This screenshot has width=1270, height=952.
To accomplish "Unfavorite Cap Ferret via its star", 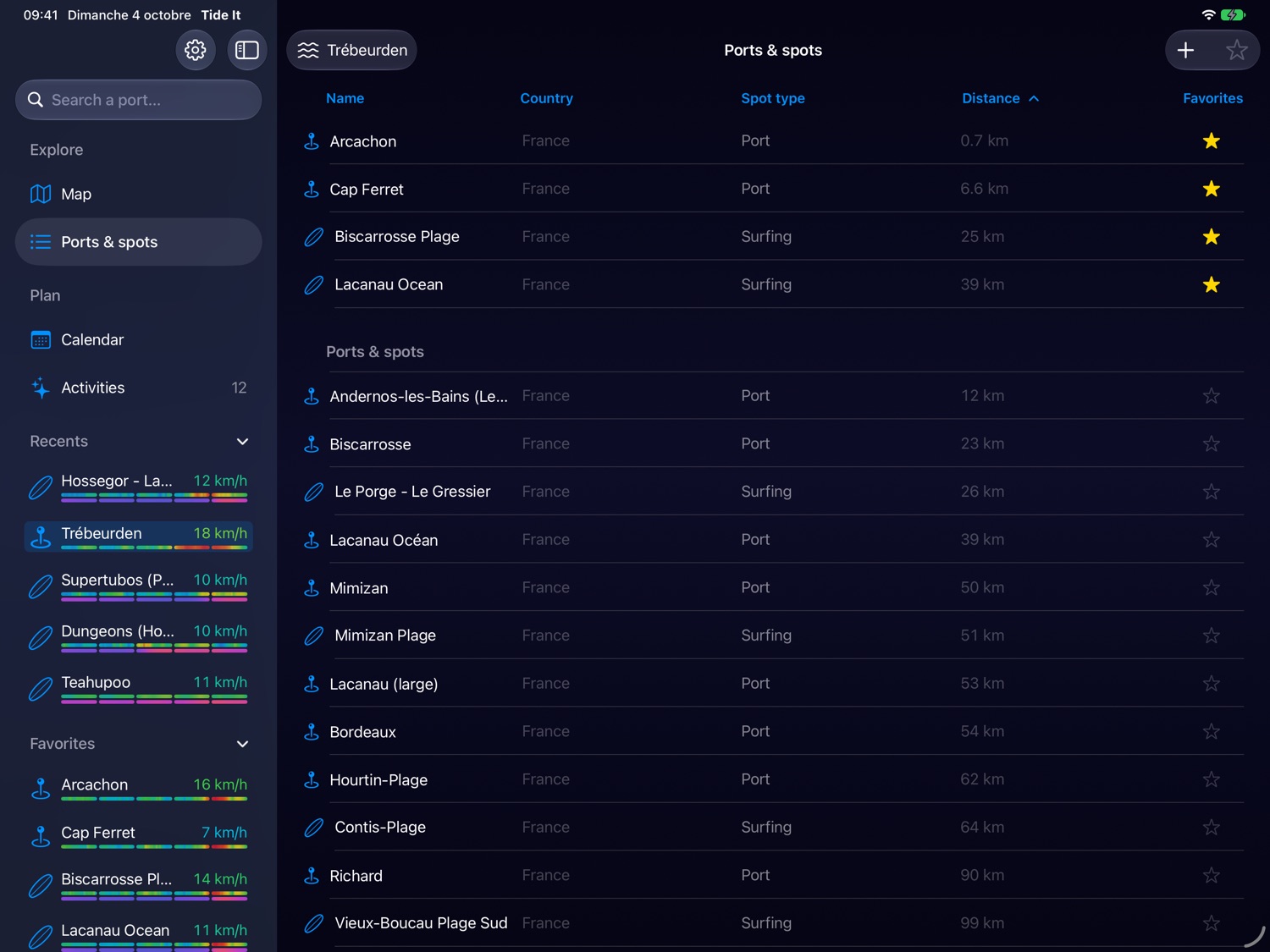I will pyautogui.click(x=1212, y=189).
